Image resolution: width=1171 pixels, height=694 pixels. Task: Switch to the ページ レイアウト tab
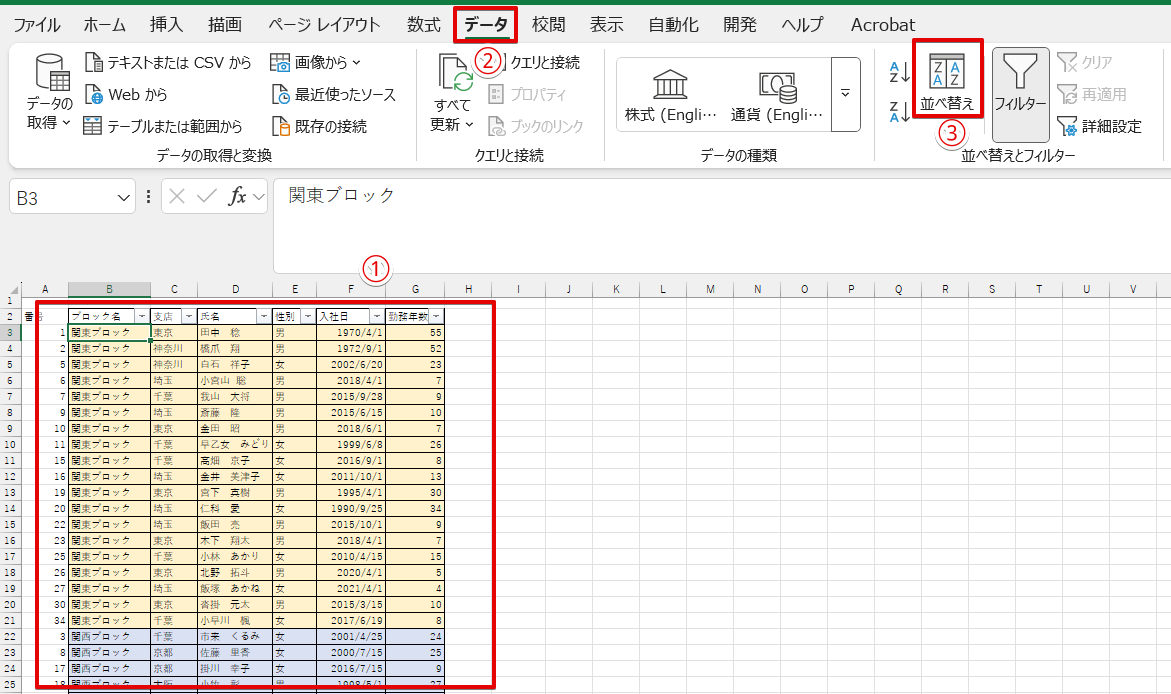point(324,25)
